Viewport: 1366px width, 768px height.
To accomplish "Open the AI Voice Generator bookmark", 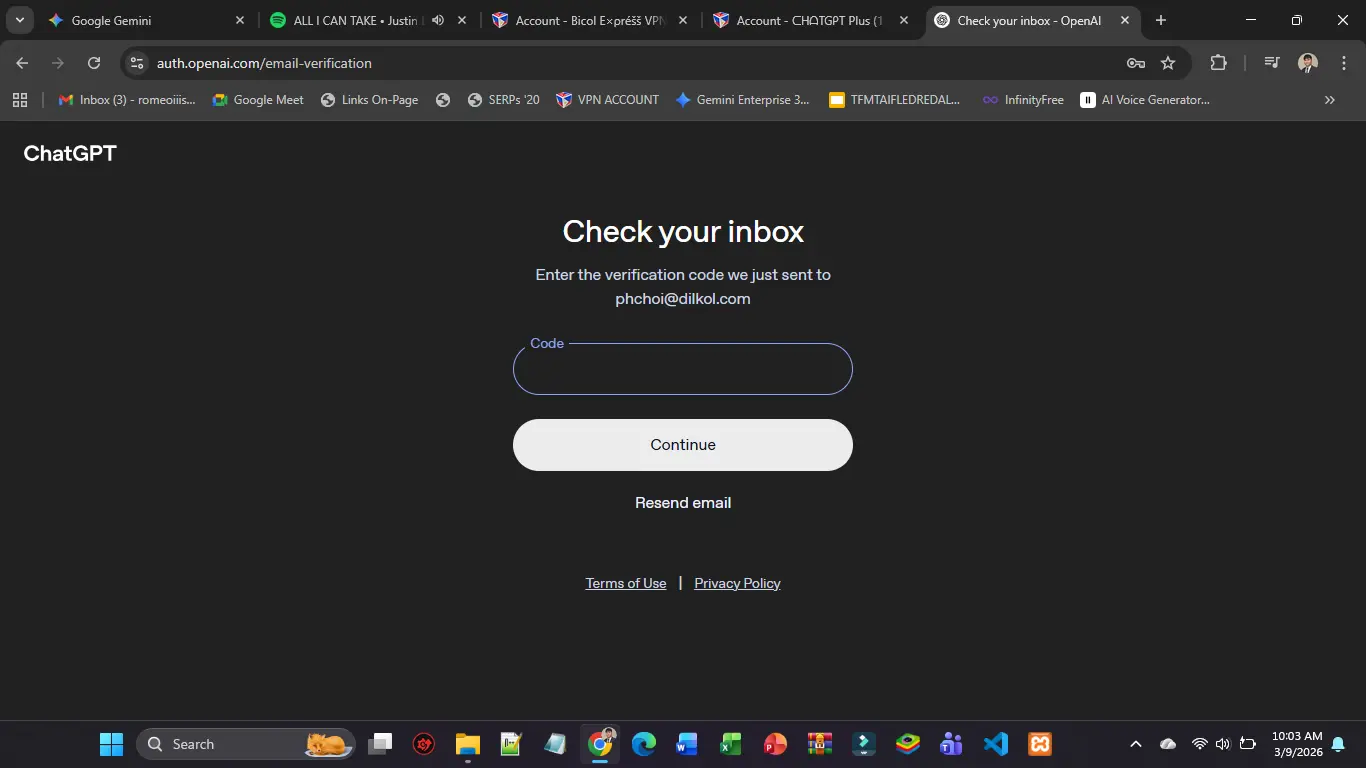I will pyautogui.click(x=1145, y=100).
